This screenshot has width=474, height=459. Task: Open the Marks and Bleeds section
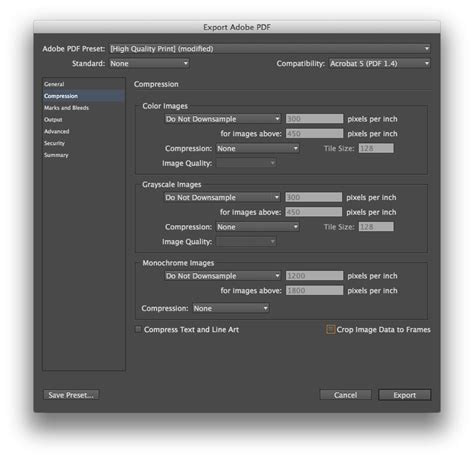66,108
